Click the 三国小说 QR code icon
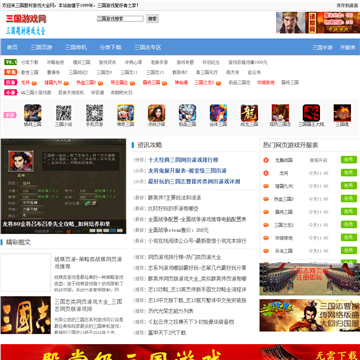Screen dimensions: 360x360 [x=63, y=113]
